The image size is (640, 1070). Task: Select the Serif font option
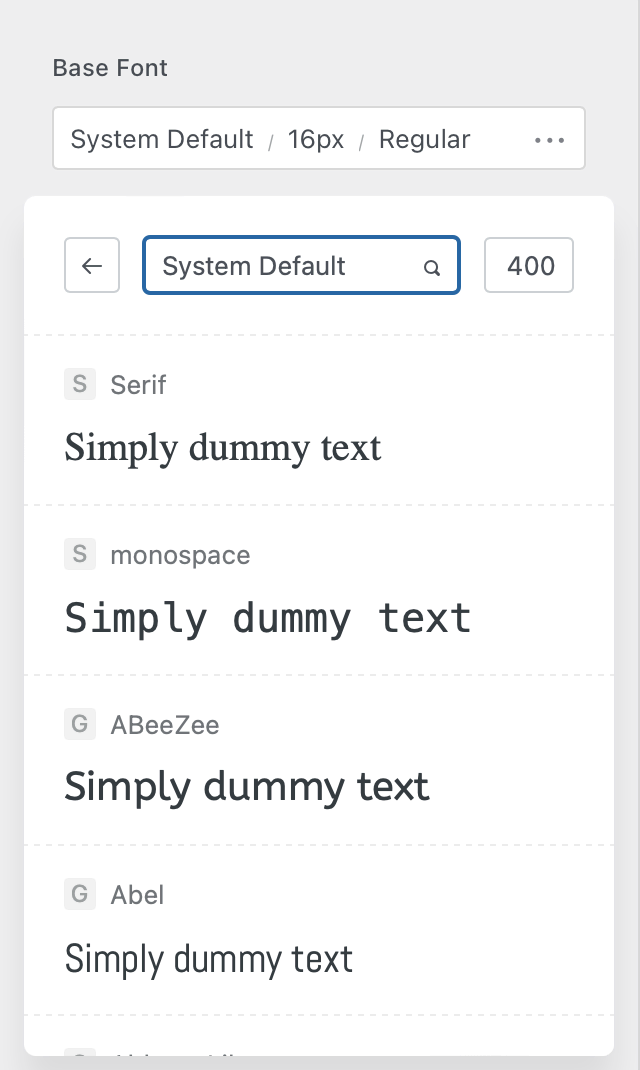(x=138, y=385)
